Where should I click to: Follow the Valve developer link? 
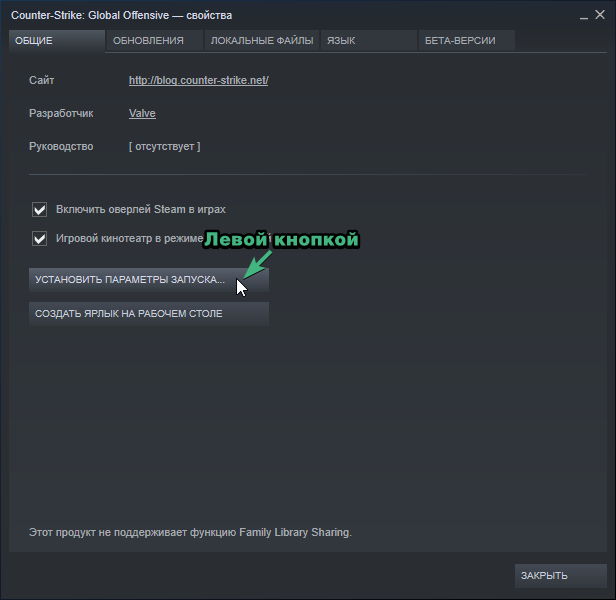pos(142,114)
